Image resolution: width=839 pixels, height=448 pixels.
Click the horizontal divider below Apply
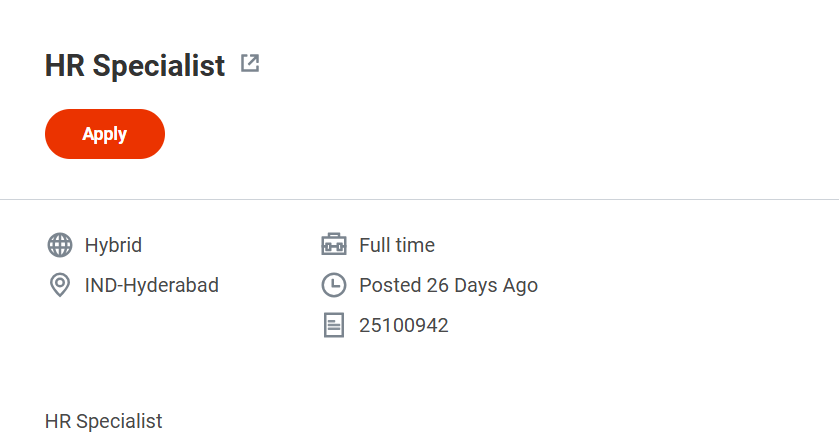pos(419,200)
